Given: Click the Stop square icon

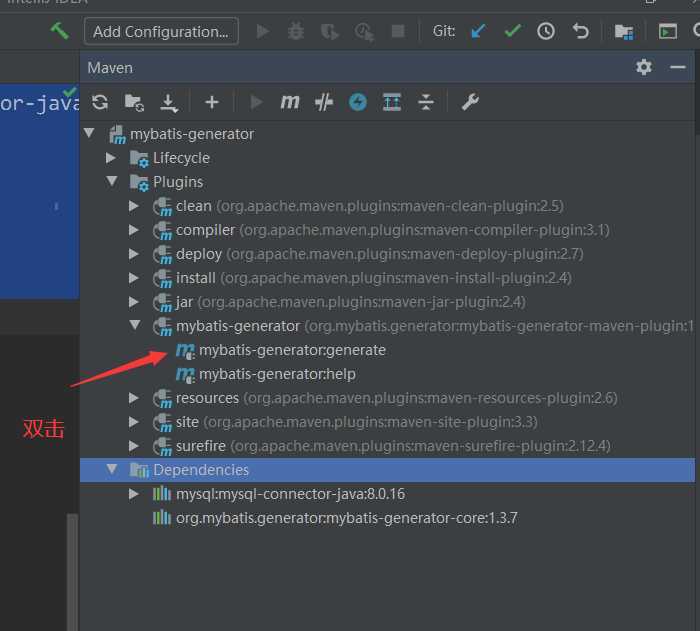Looking at the screenshot, I should pos(398,31).
